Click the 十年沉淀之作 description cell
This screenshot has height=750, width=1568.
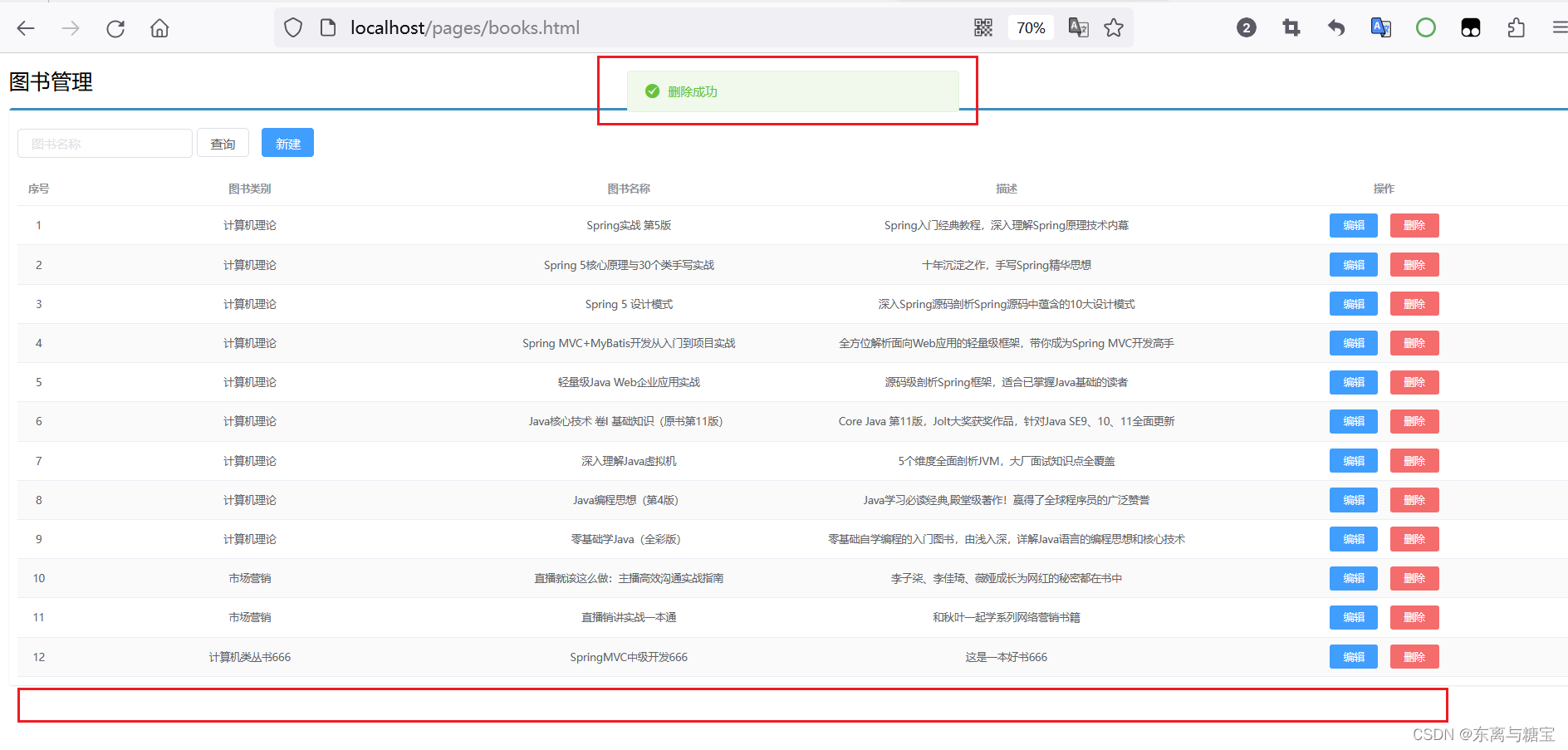(1006, 265)
